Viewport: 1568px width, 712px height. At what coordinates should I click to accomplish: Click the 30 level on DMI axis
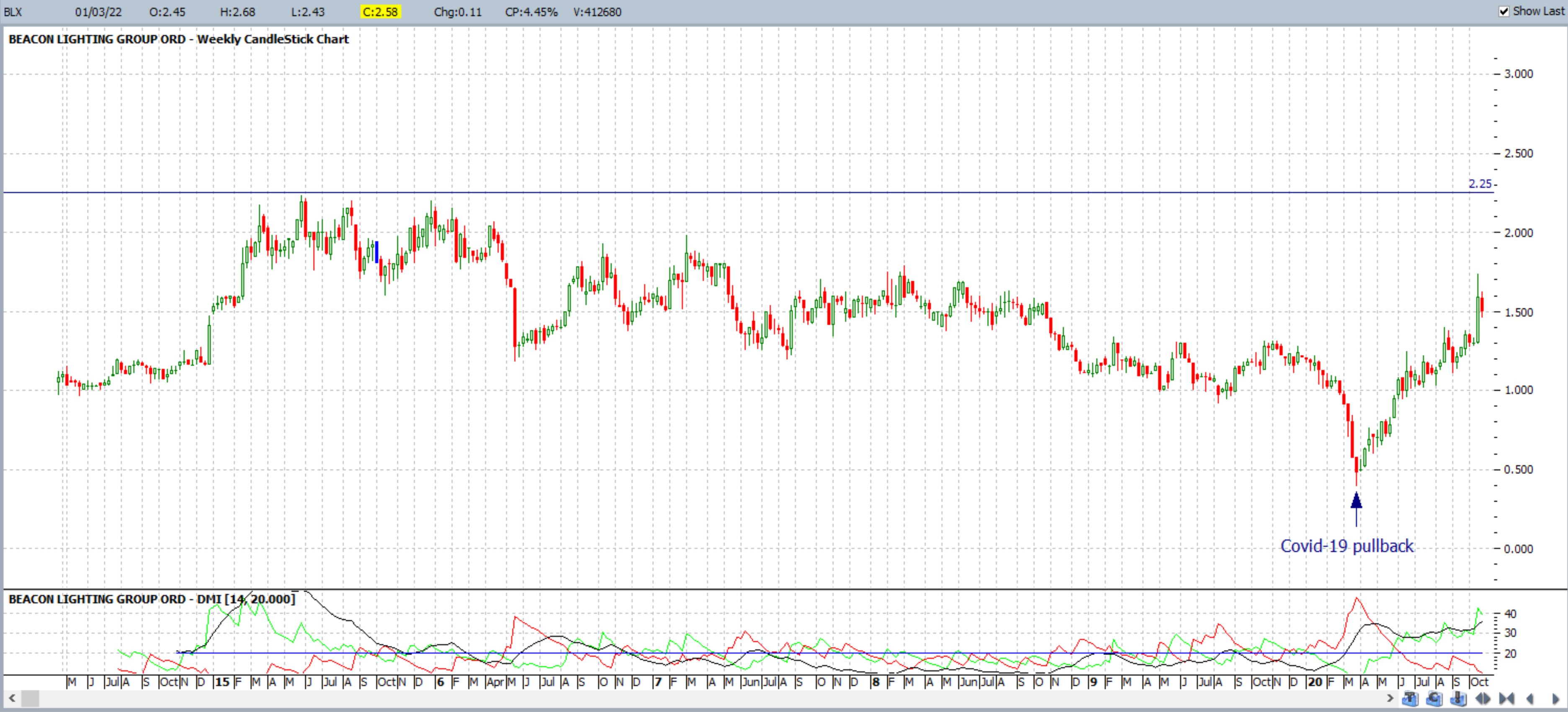click(x=1510, y=633)
